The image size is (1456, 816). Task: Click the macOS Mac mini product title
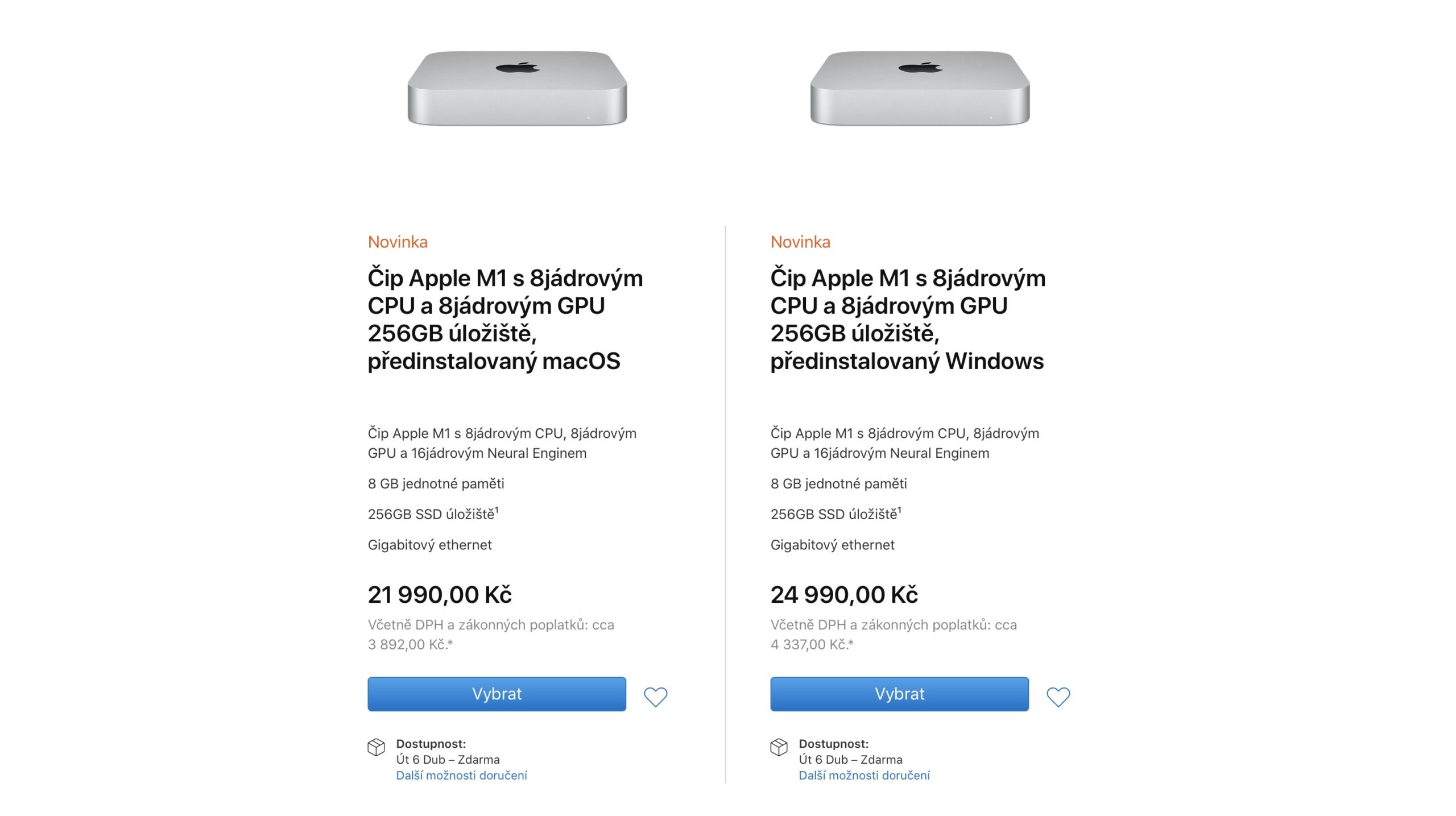[x=504, y=319]
